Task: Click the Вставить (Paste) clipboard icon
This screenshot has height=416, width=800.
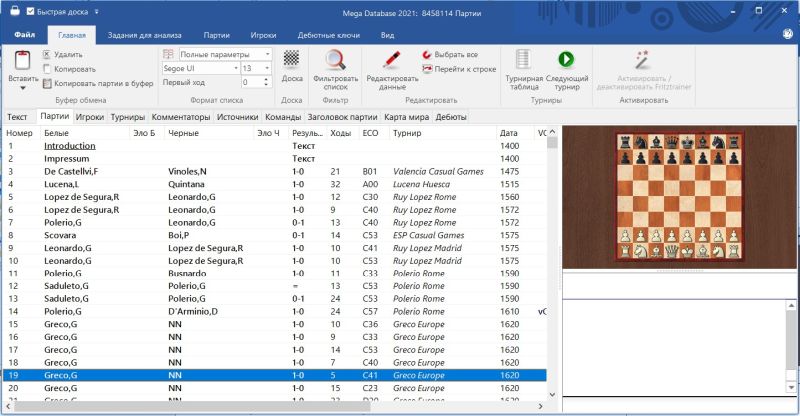Action: 22,61
